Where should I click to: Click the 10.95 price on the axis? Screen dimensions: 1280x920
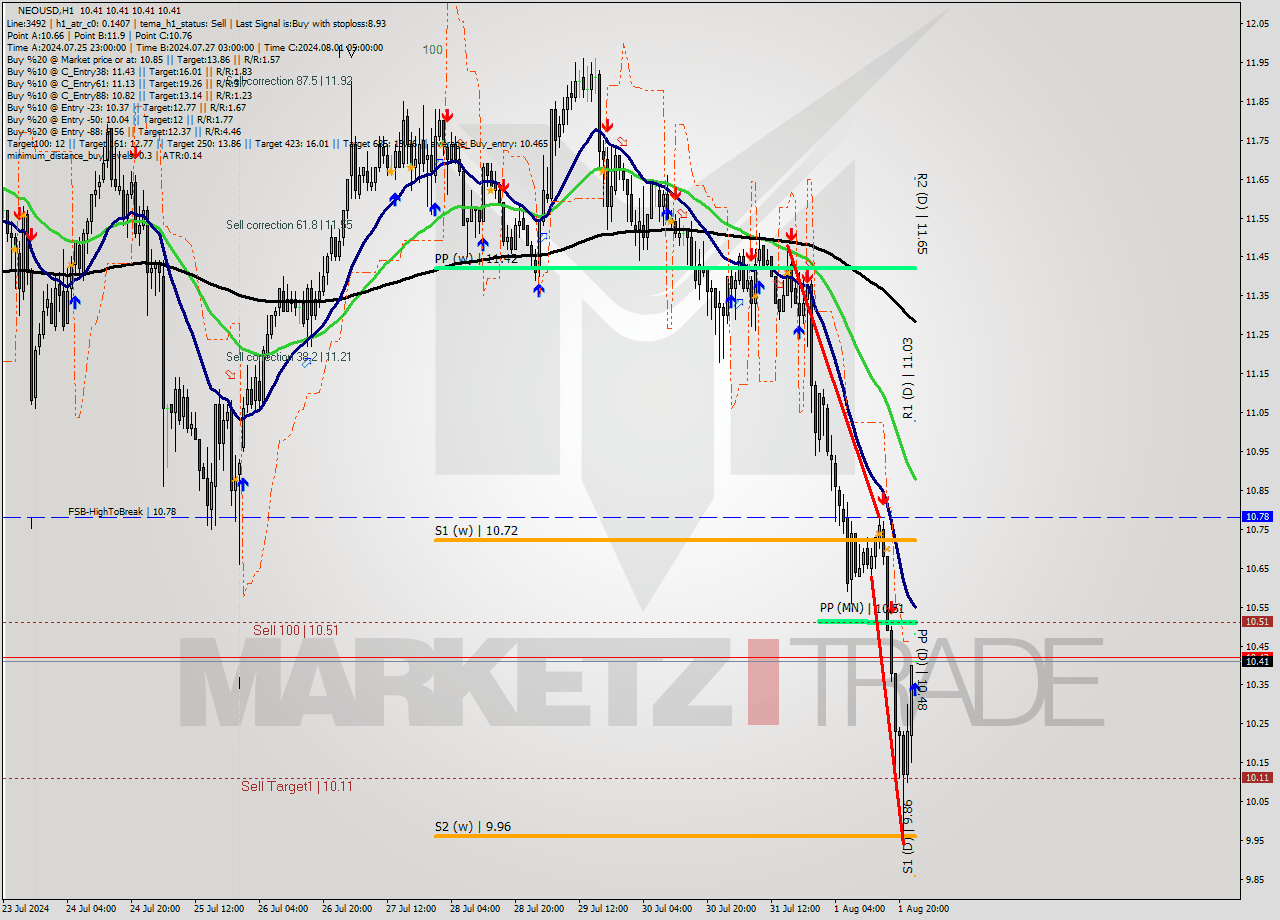coord(1259,451)
